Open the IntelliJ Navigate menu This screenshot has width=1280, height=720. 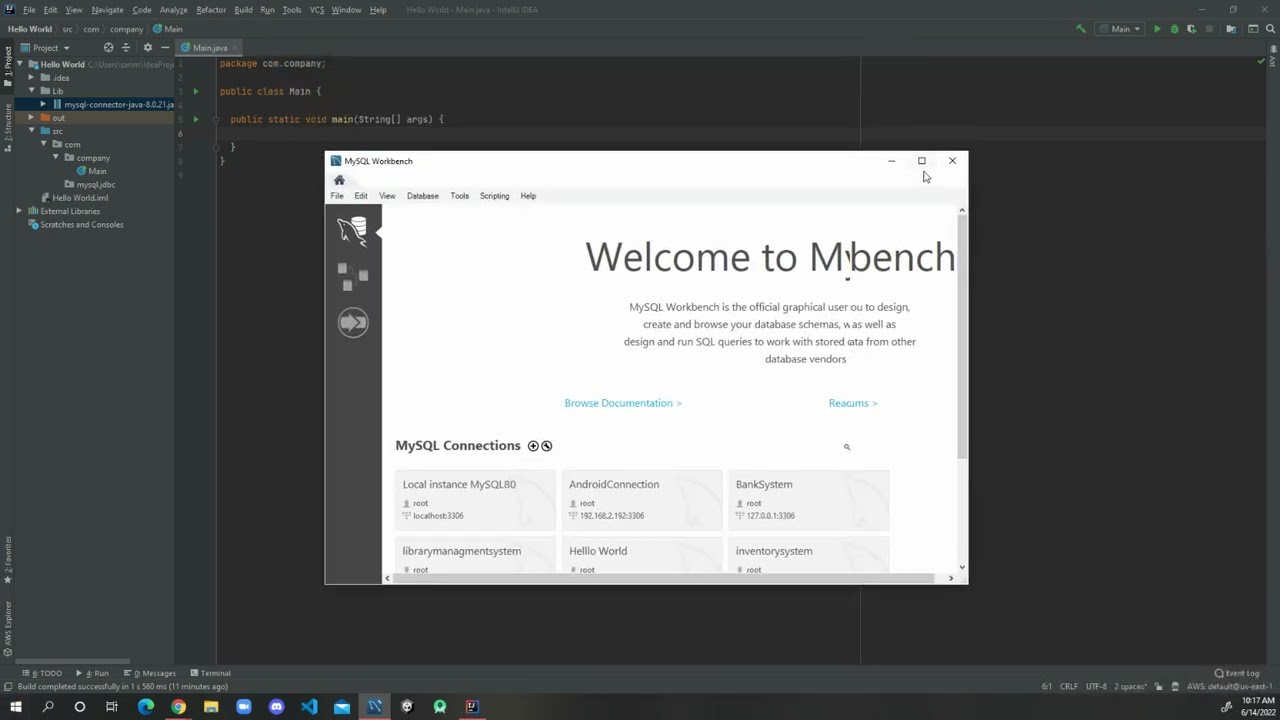tap(107, 10)
